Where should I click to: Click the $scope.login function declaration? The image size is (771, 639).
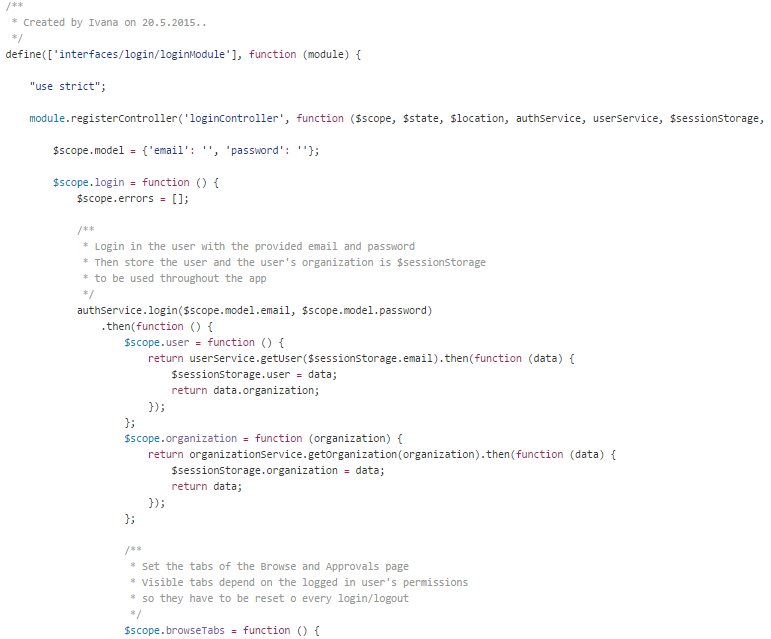click(x=136, y=182)
